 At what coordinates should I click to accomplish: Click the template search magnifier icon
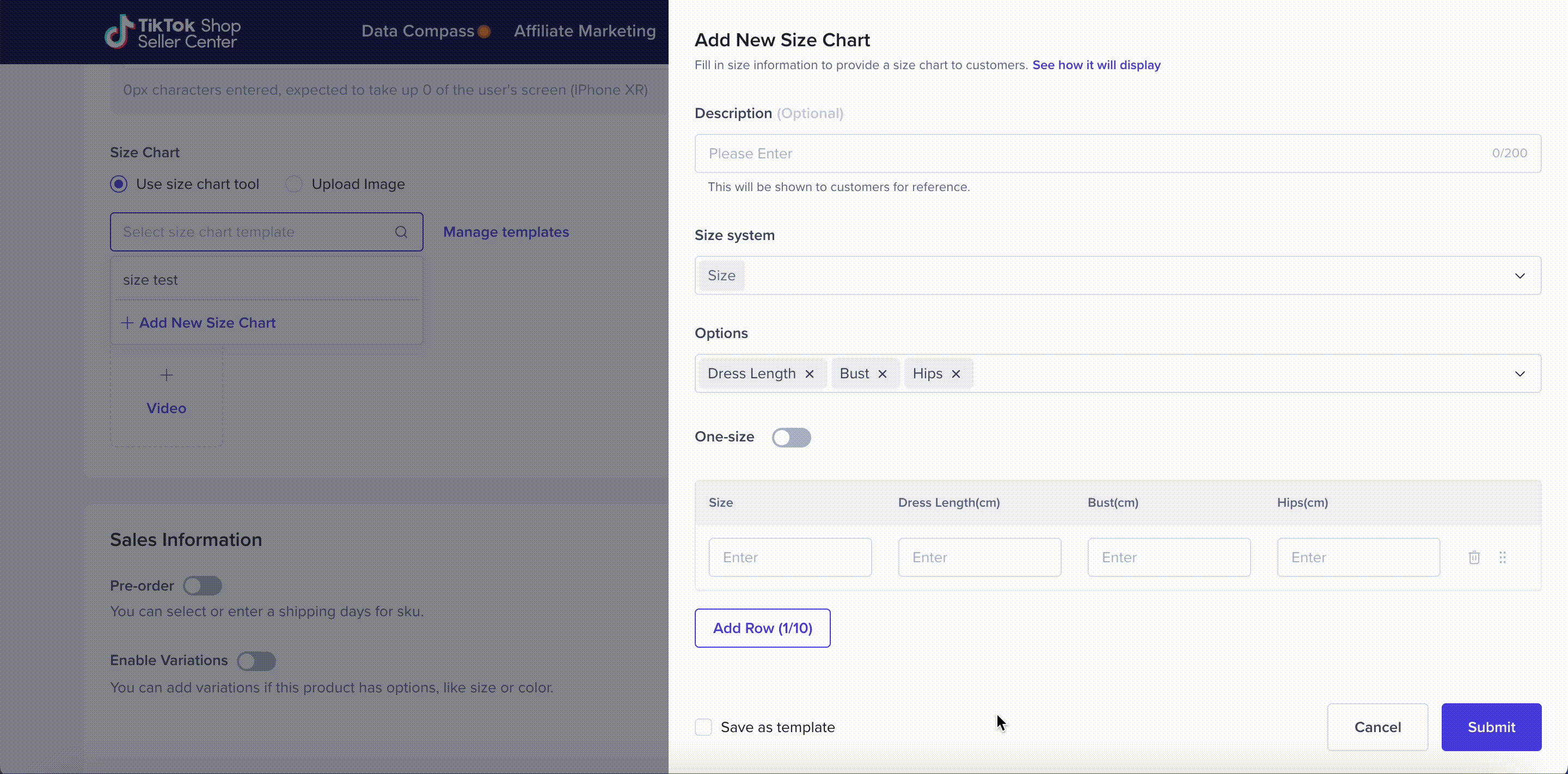point(401,232)
